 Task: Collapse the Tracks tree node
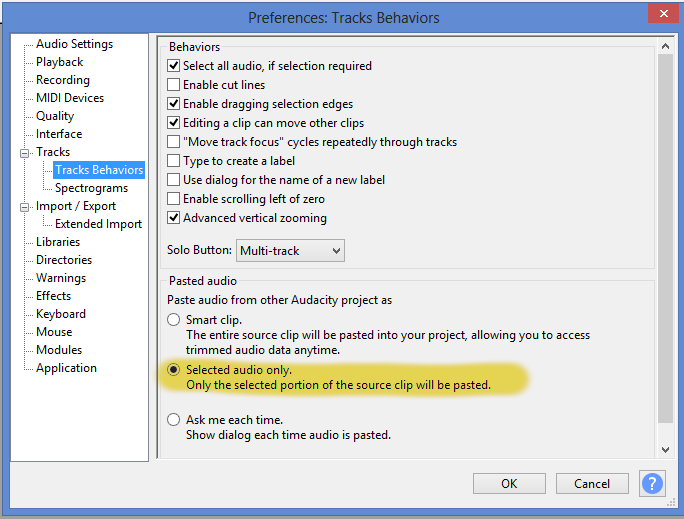point(25,153)
